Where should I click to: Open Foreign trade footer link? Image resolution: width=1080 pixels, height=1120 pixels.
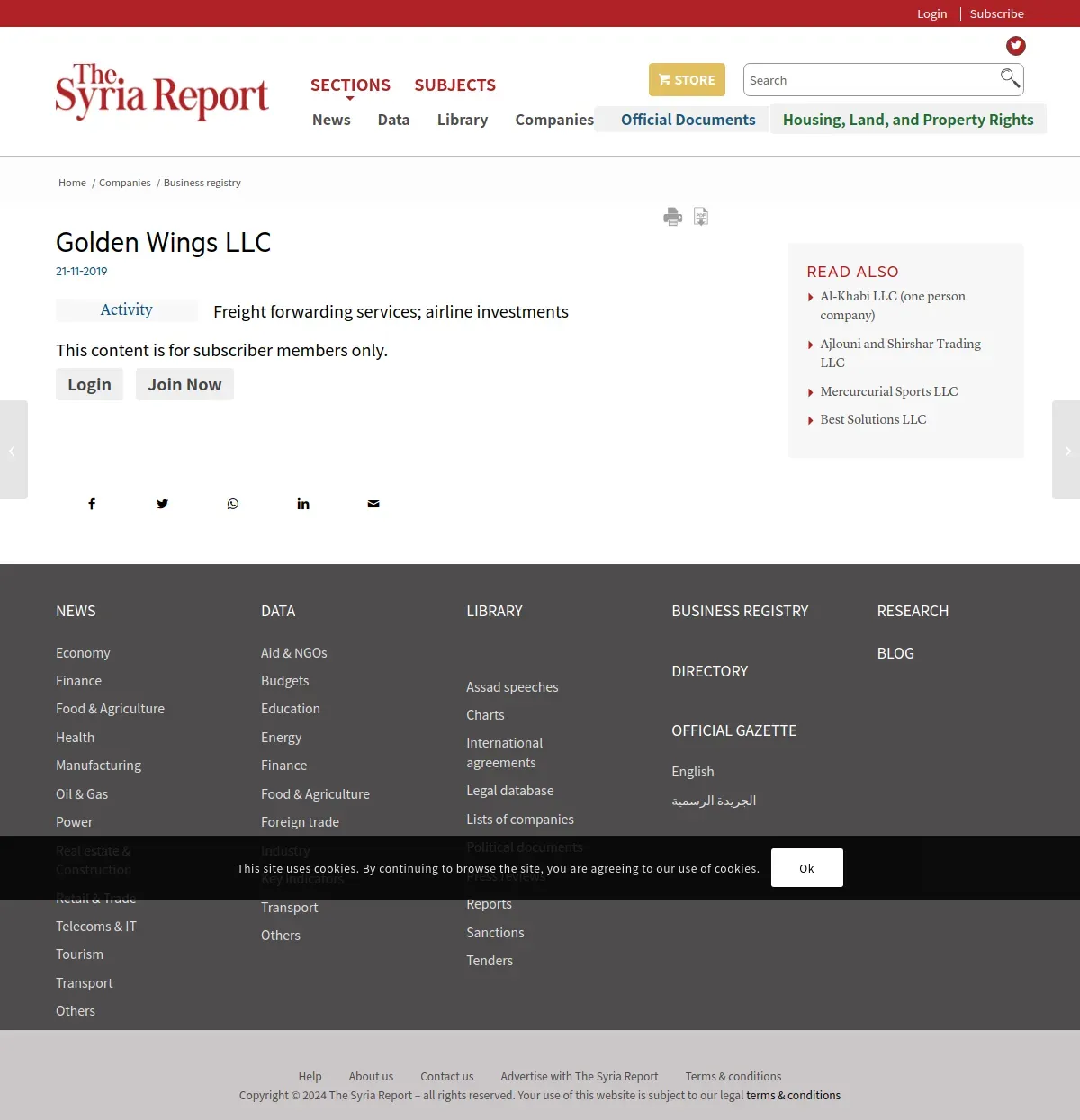(300, 822)
